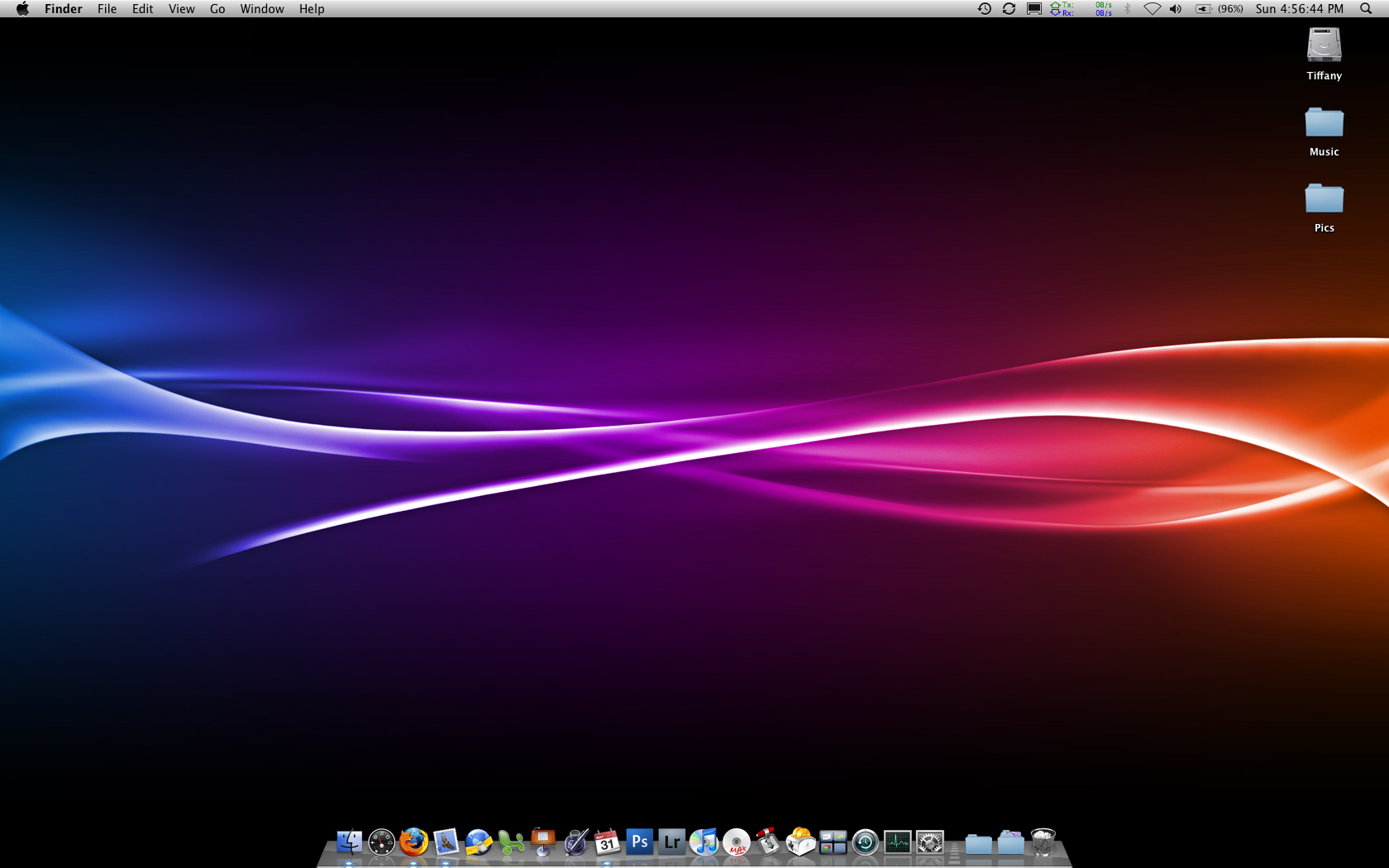The width and height of the screenshot is (1389, 868).
Task: Click the Tx/Rx network speed monitor
Action: pyautogui.click(x=1081, y=9)
